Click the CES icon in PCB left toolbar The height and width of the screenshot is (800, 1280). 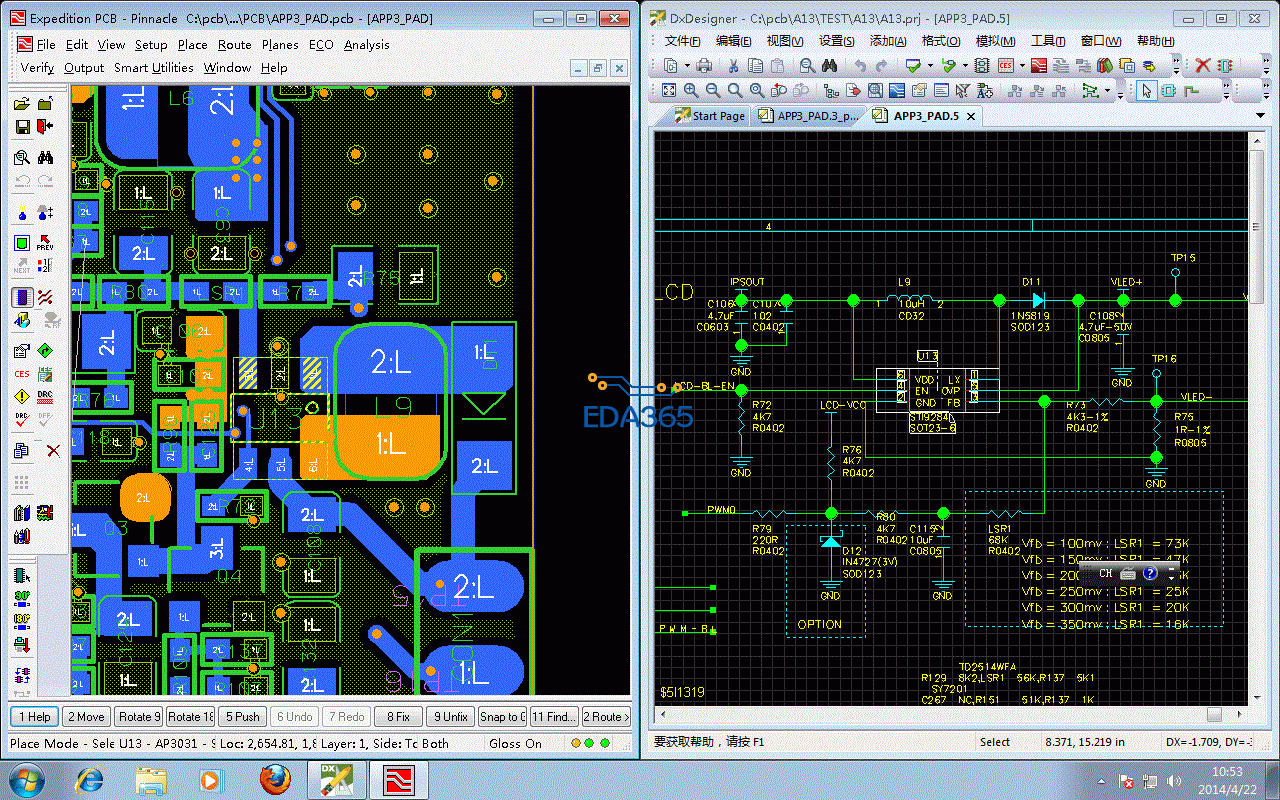22,374
